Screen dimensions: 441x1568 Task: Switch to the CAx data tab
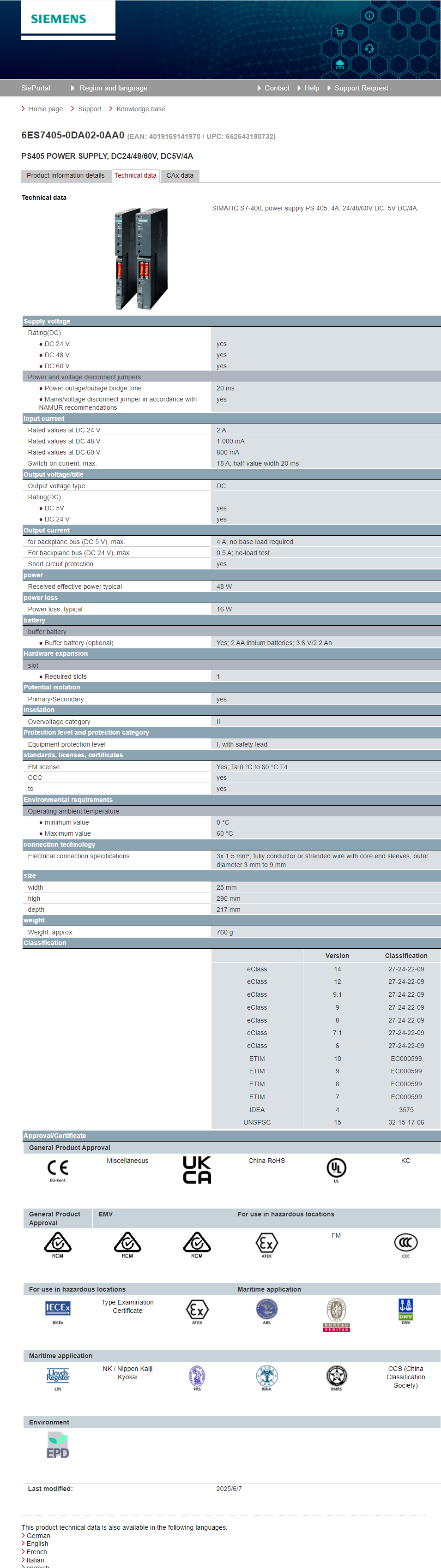[180, 176]
